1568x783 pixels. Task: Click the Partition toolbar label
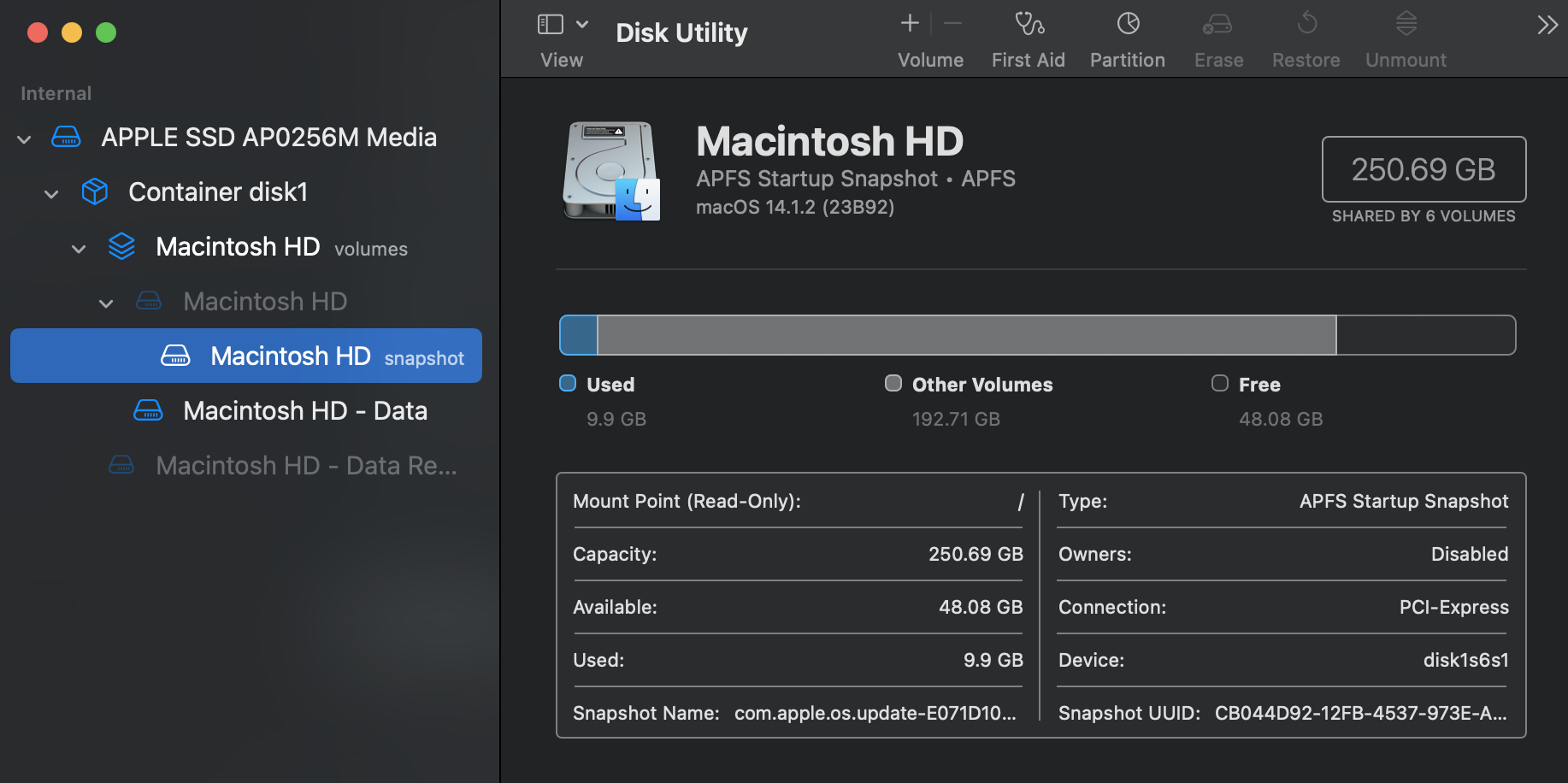(x=1128, y=60)
